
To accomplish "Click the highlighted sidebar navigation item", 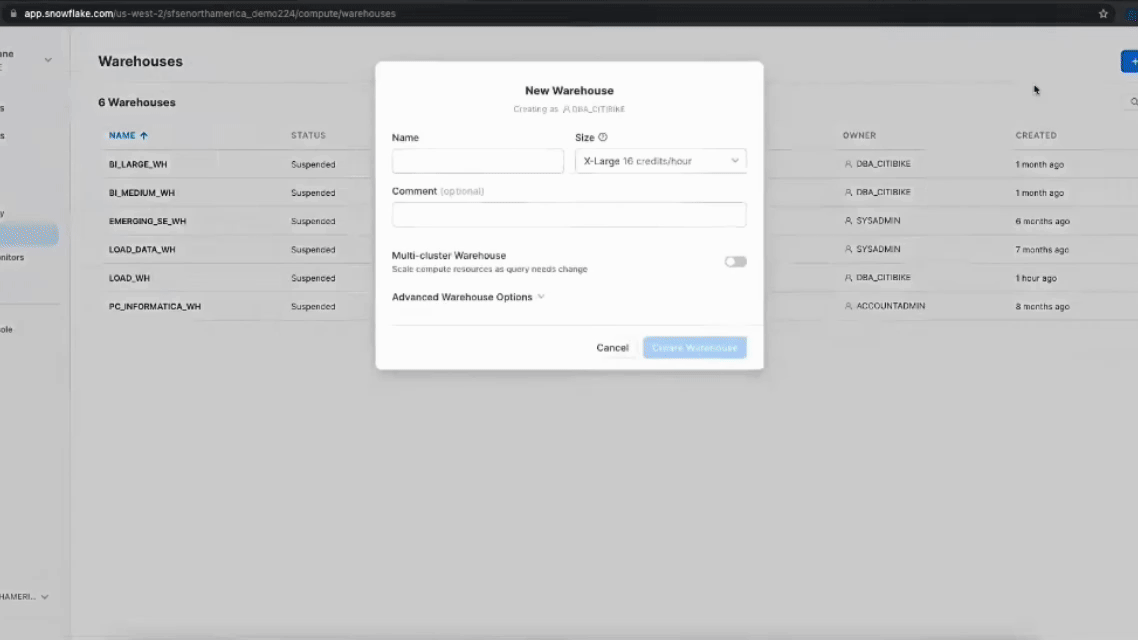I will click(29, 234).
